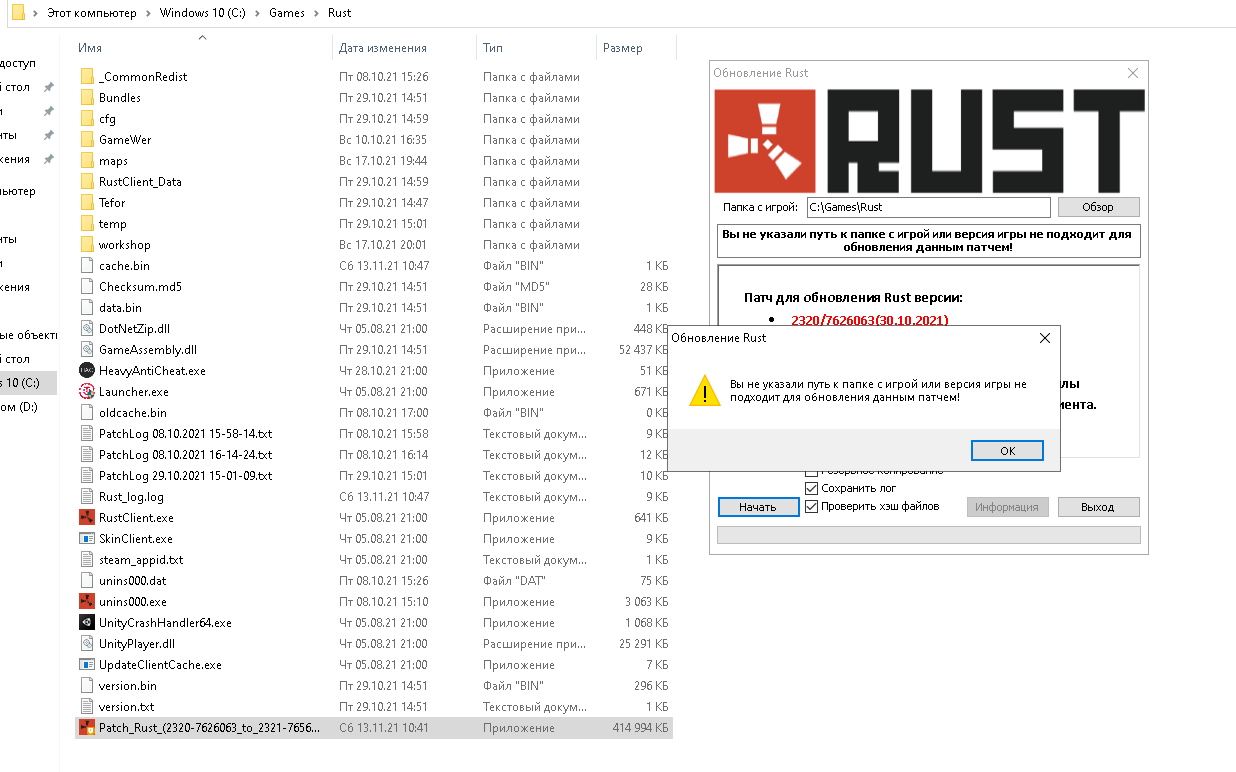Screen dimensions: 1236x772
Task: Expand the breadcrumb arrow after Этот компьютер
Action: pyautogui.click(x=149, y=14)
